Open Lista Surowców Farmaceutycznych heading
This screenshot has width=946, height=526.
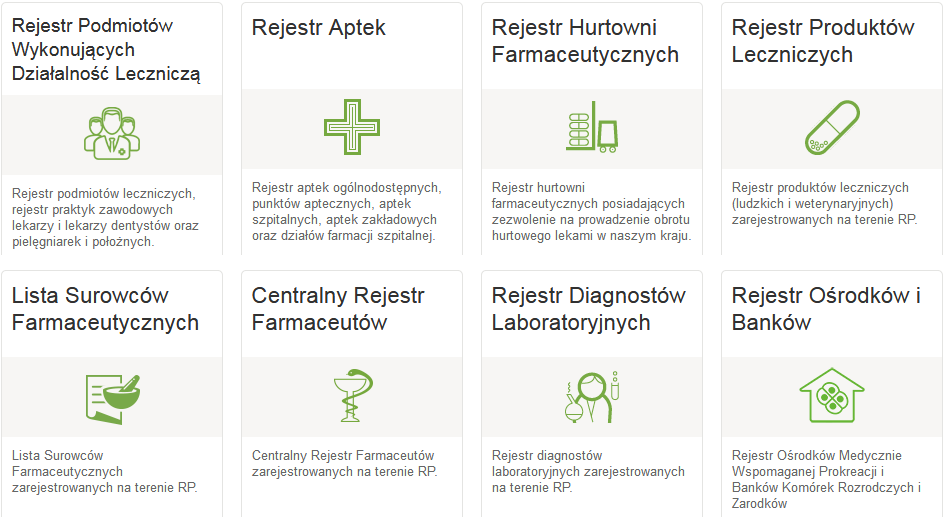105,309
